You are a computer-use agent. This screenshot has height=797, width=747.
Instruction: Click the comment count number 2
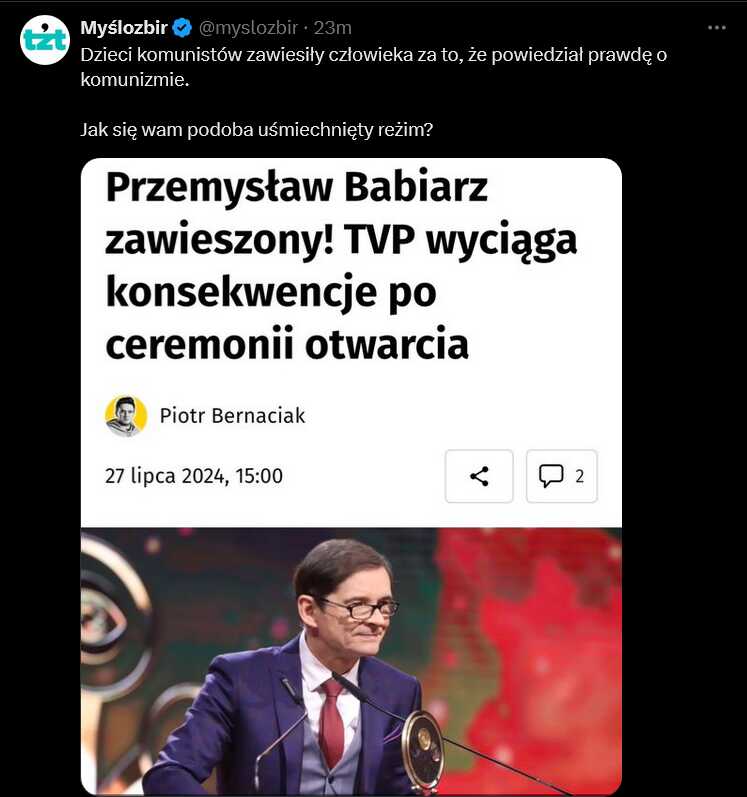tap(579, 476)
